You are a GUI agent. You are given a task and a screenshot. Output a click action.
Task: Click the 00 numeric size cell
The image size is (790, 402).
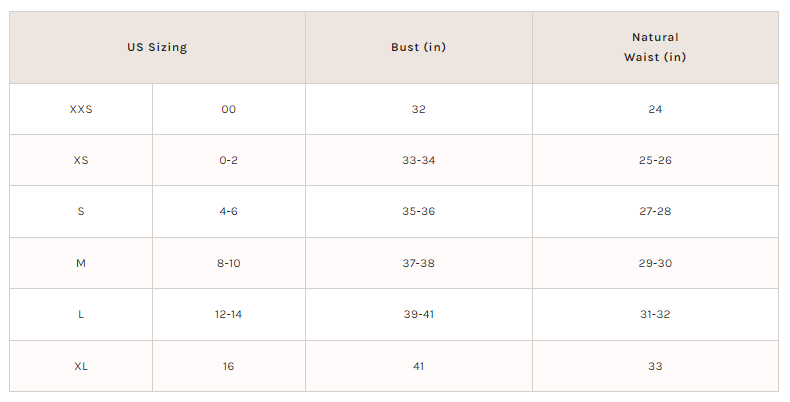click(x=229, y=109)
